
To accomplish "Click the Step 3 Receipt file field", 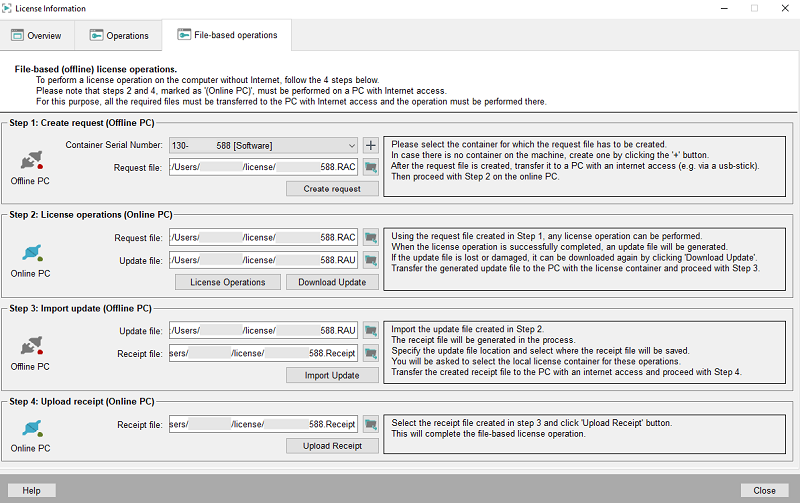I will tap(263, 353).
